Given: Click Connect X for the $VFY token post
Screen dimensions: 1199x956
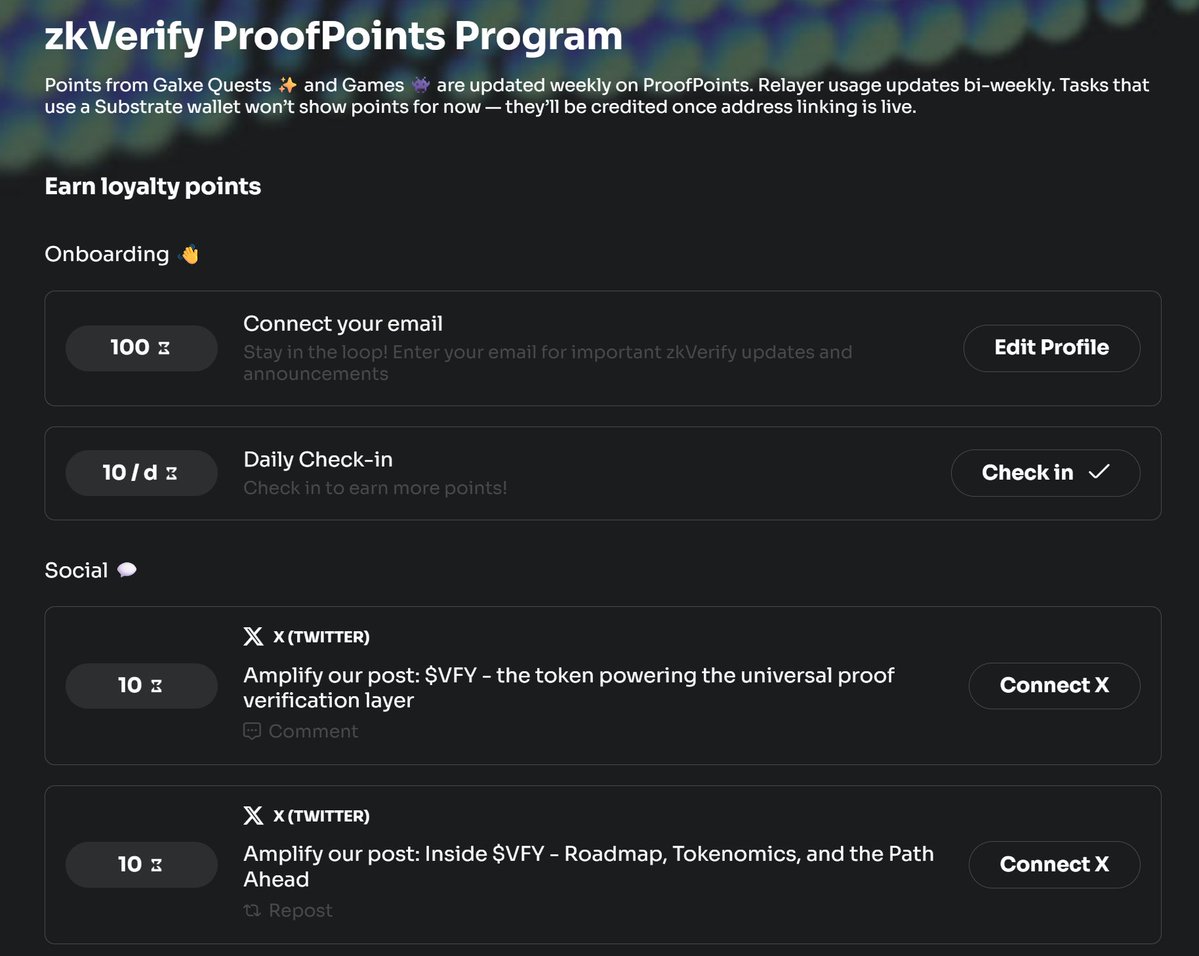Looking at the screenshot, I should pos(1054,685).
